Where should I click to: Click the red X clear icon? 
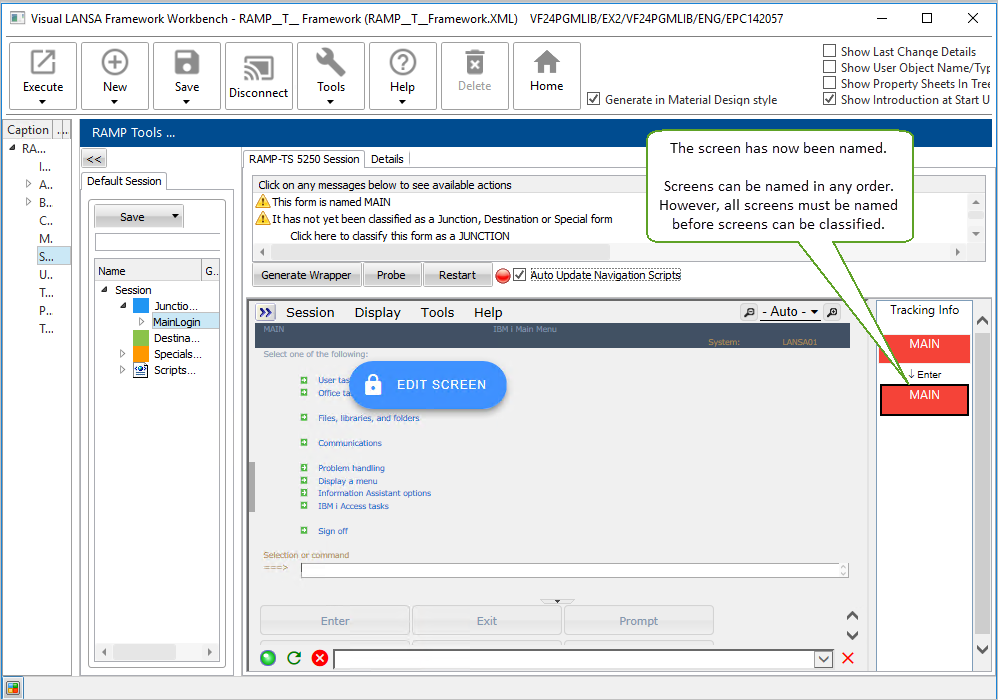tap(848, 658)
